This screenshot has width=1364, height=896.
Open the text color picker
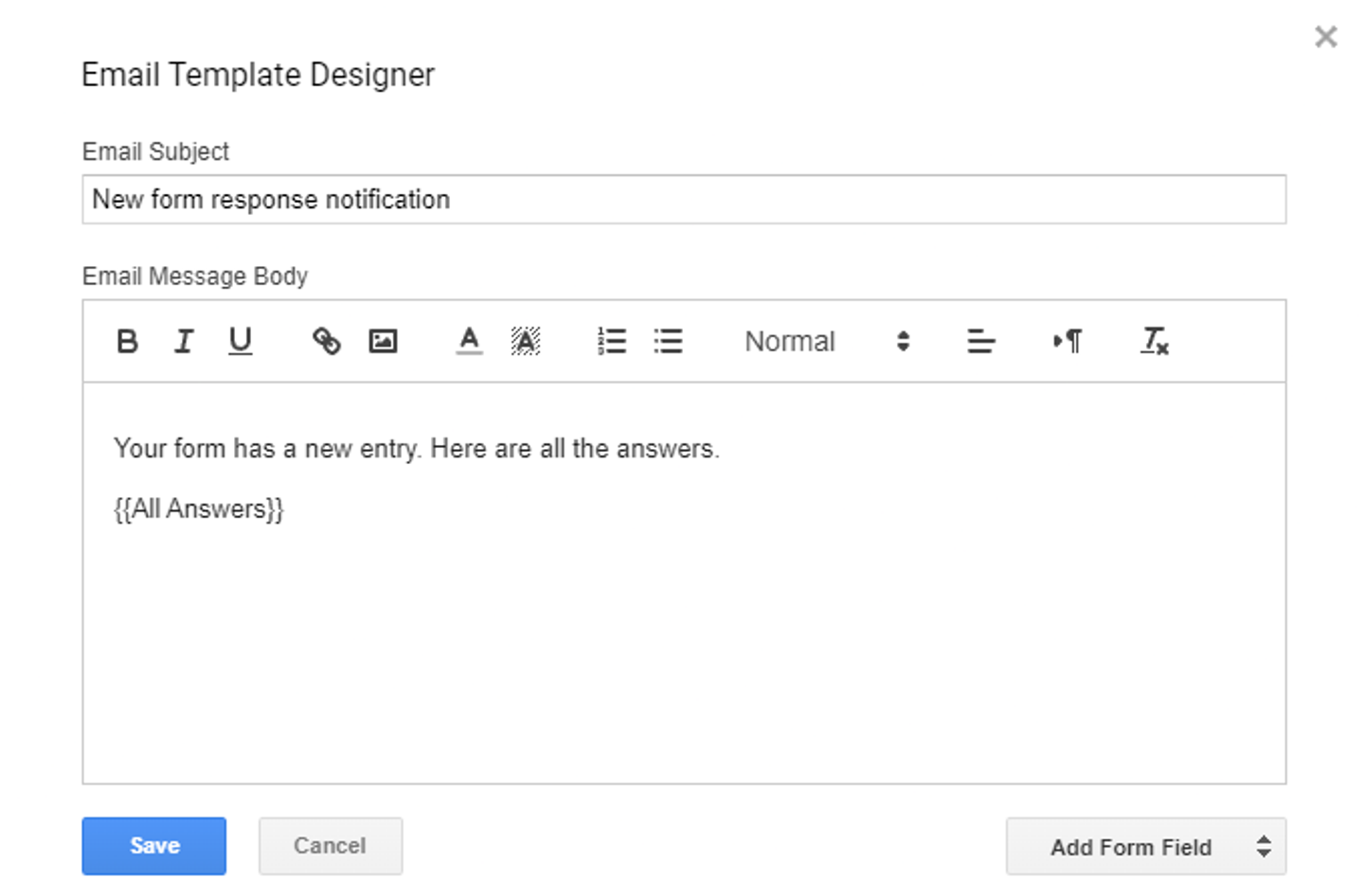469,341
